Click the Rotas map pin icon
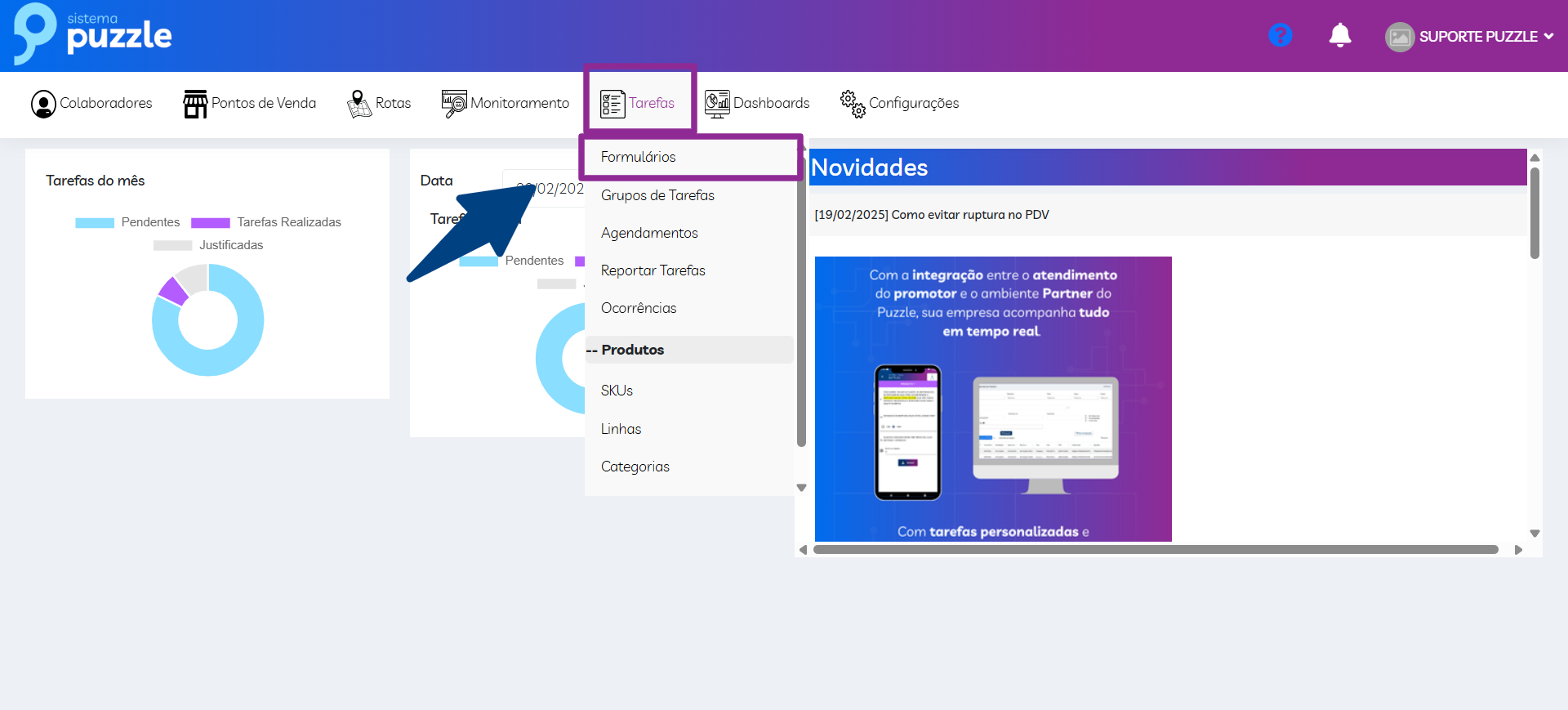Viewport: 1568px width, 710px height. [x=359, y=104]
